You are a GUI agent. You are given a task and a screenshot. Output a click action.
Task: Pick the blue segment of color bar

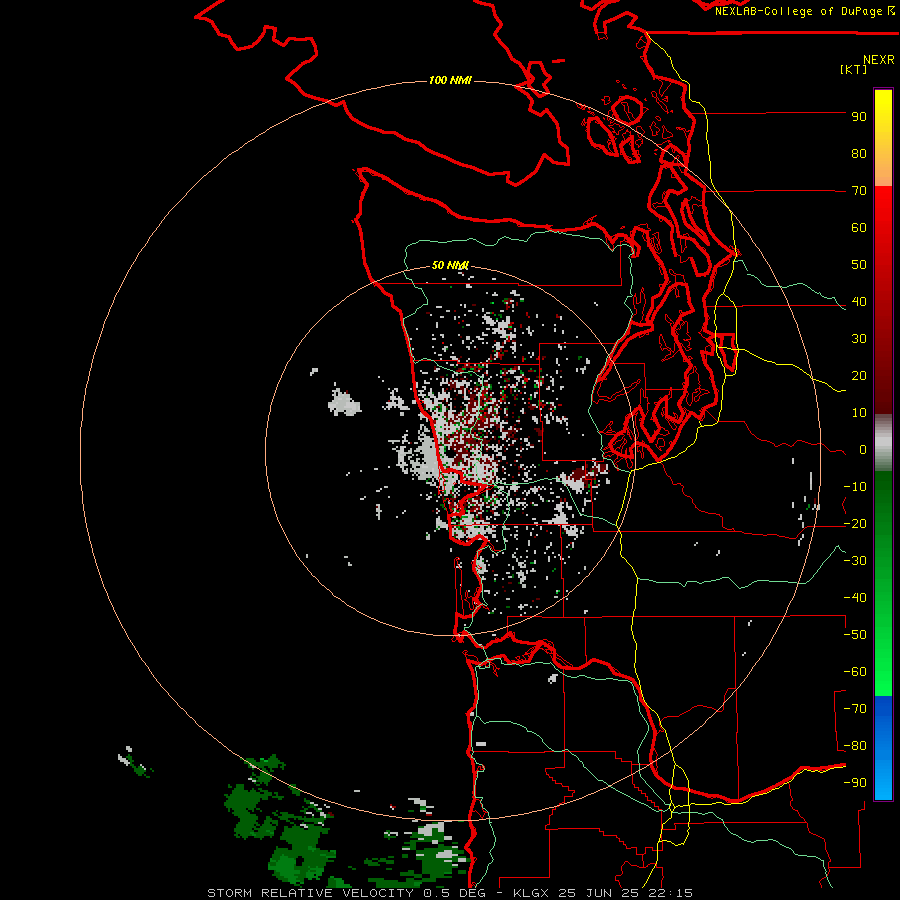(883, 748)
